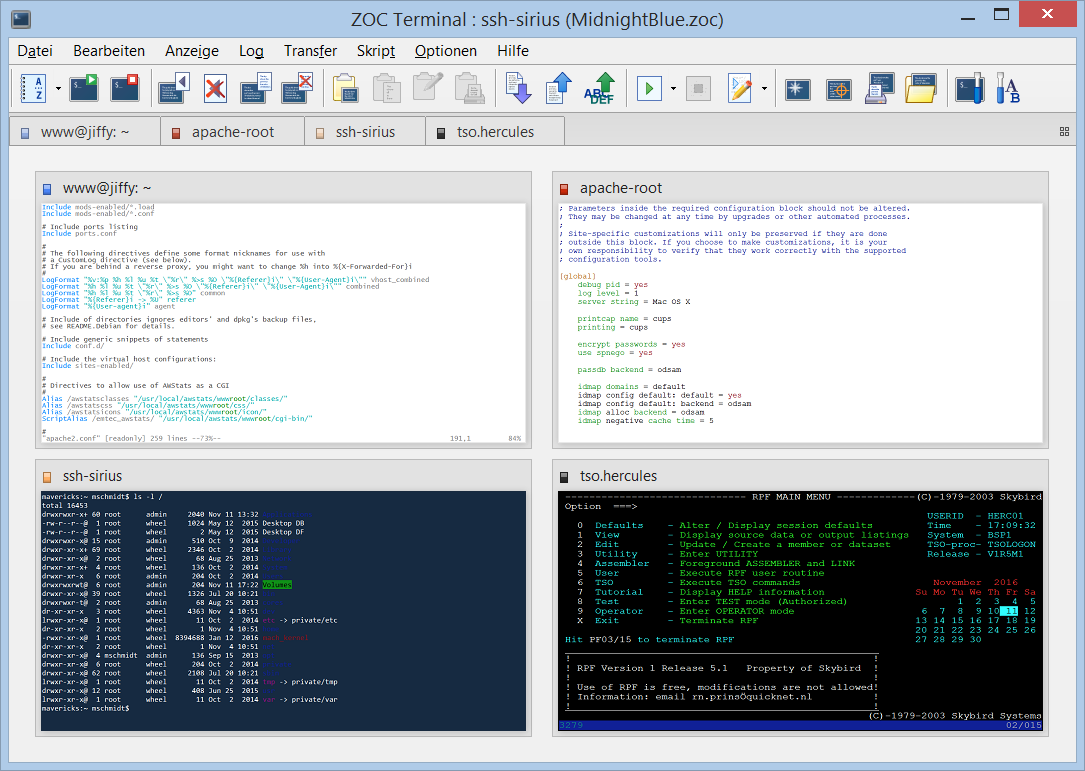Screen dimensions: 1085x771
Task: Open the address book host directory icon
Action: [34, 88]
